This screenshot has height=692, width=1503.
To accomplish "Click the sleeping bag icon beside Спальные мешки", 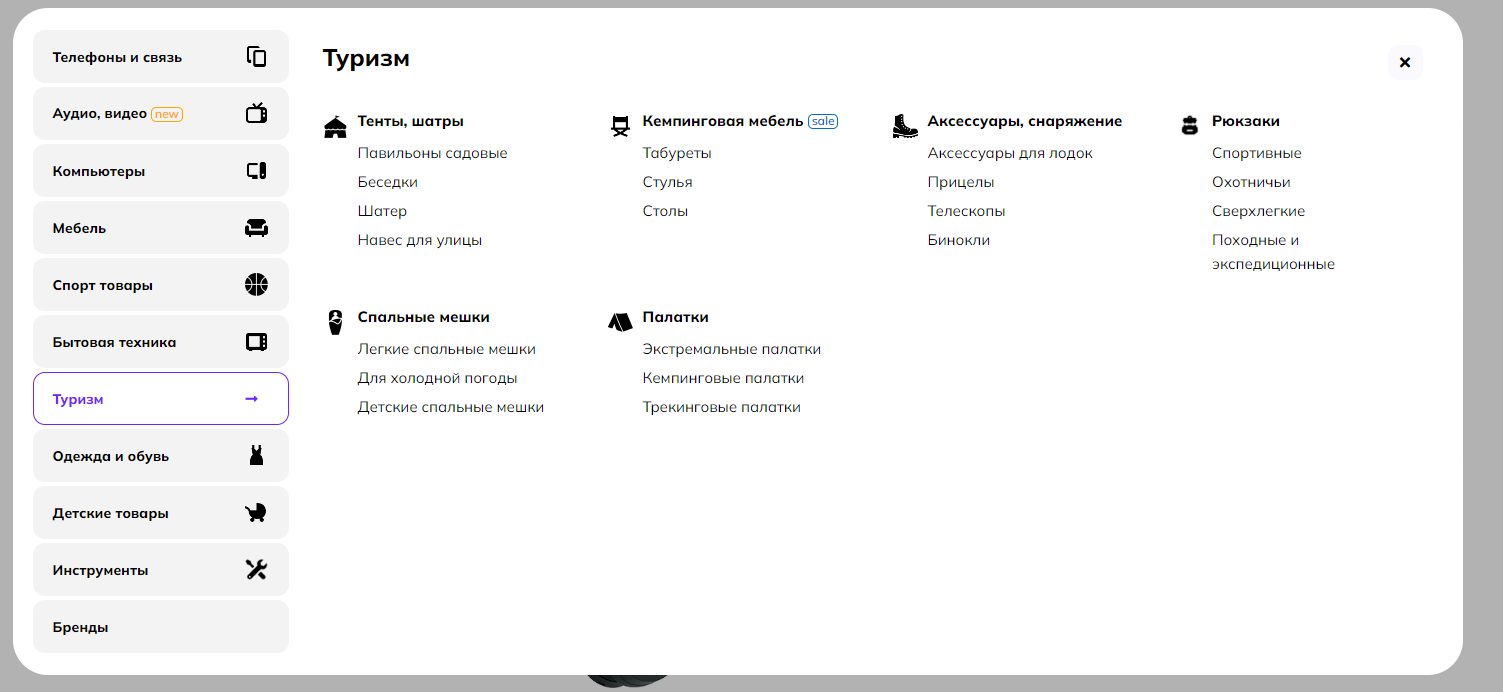I will coord(336,322).
